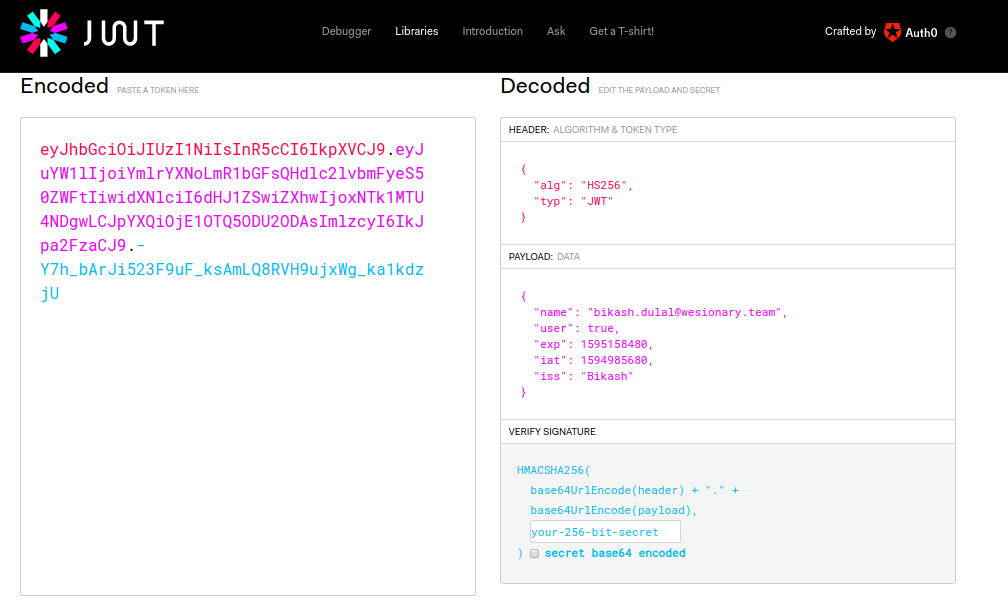Enable the 'secret base64 encoded' checkbox
The image size is (1008, 606).
pos(534,553)
